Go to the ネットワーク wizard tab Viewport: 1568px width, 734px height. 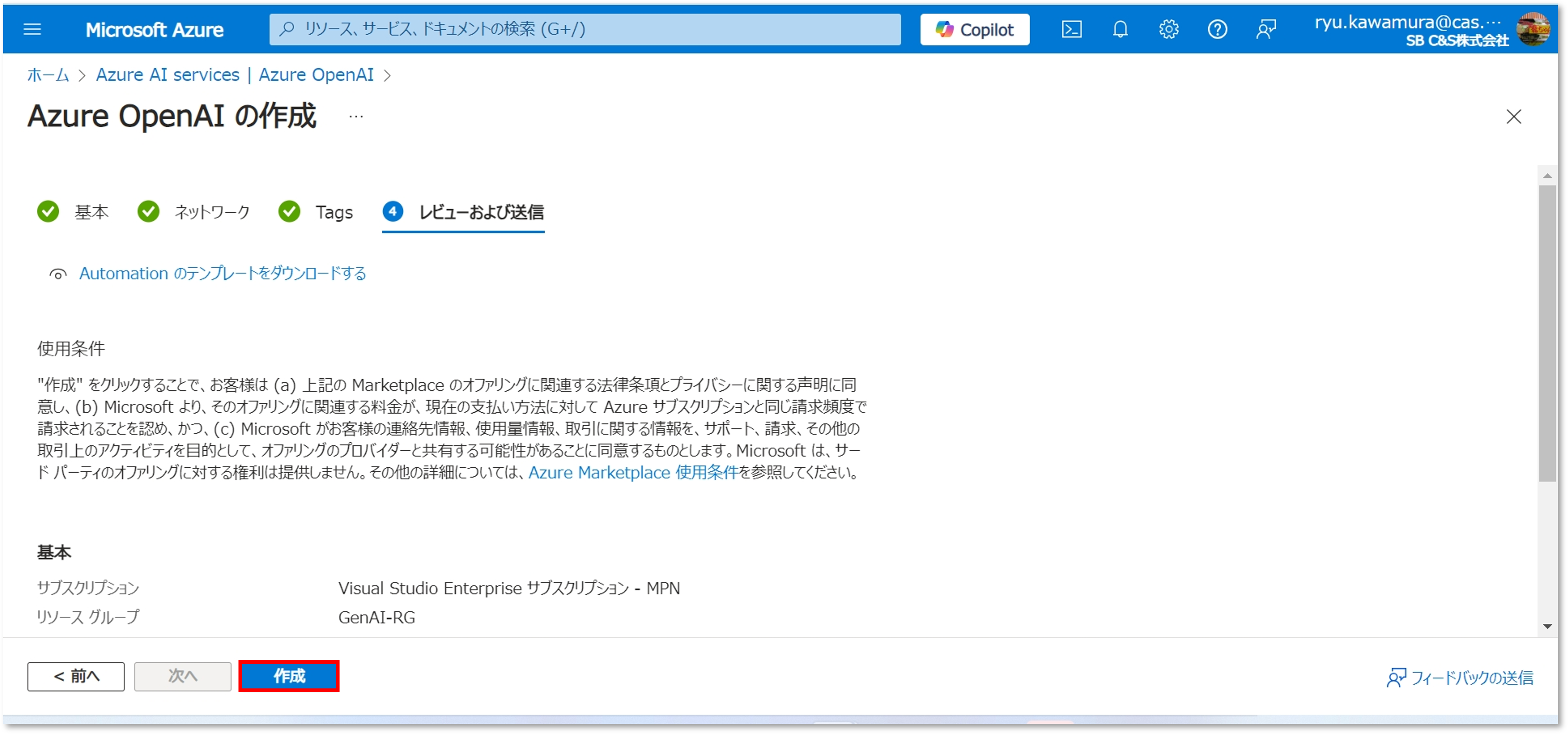coord(212,212)
